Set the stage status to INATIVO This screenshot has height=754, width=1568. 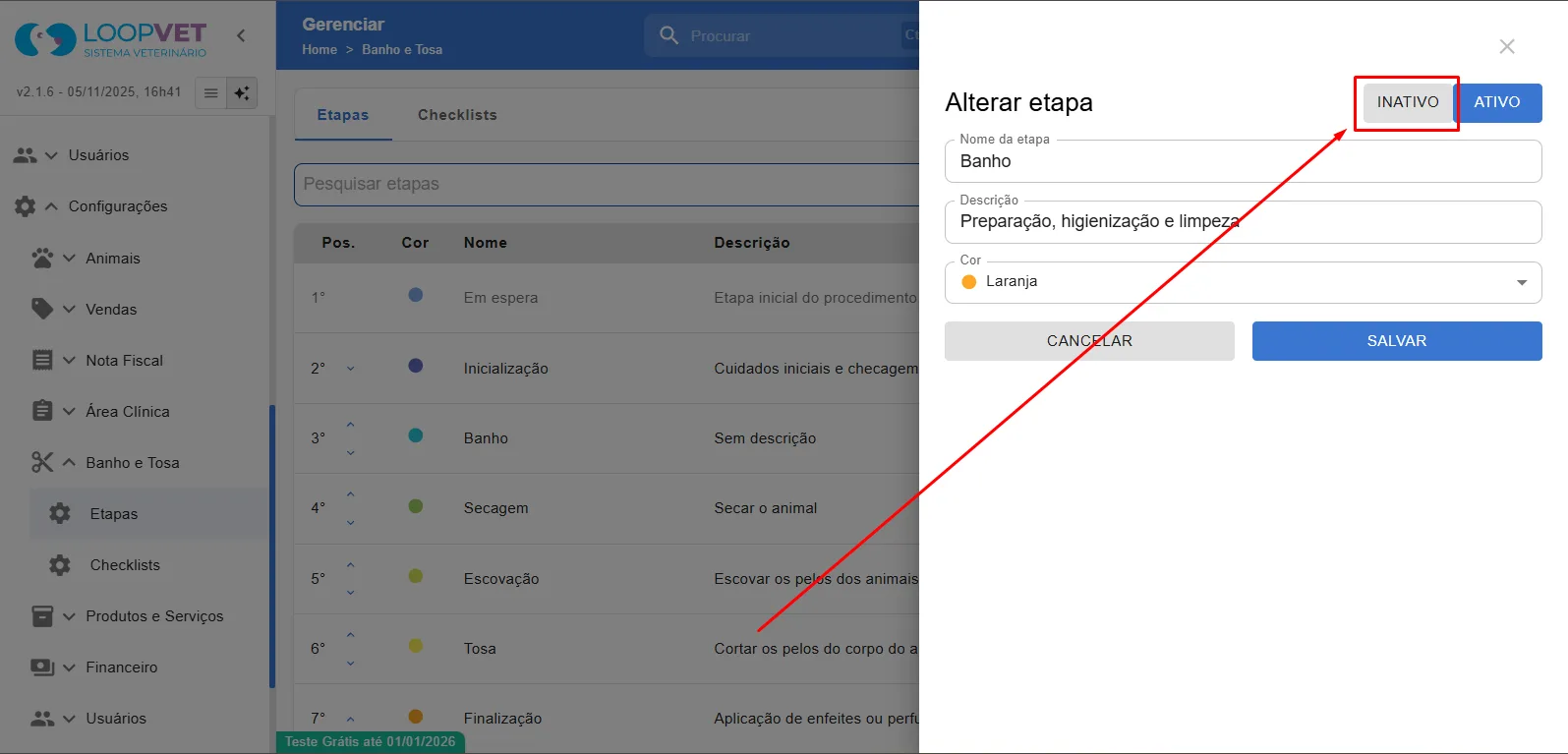click(x=1407, y=102)
